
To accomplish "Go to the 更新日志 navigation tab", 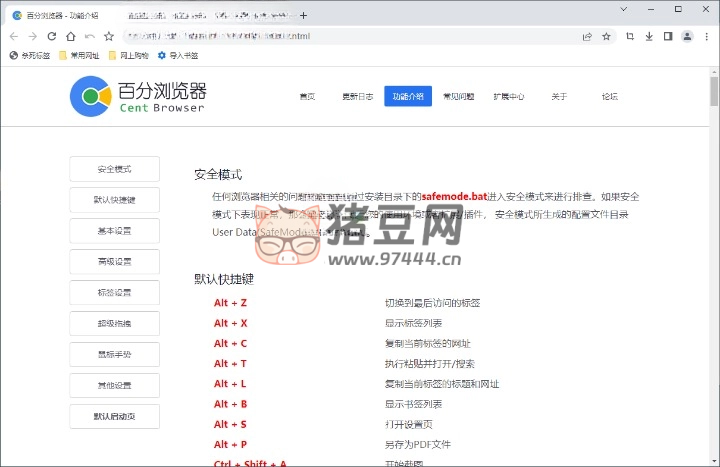I will tap(357, 97).
